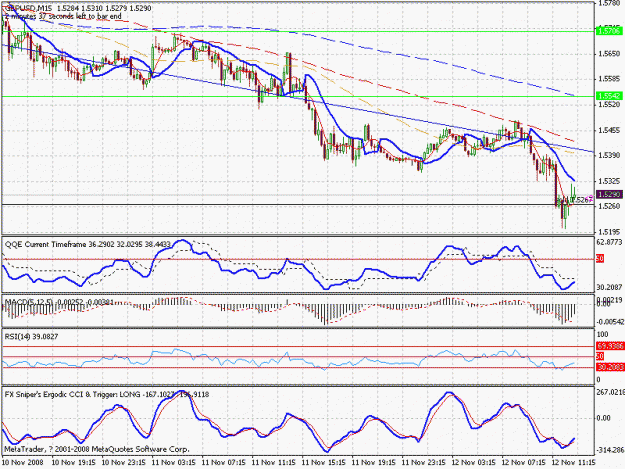The height and width of the screenshot is (469, 625).
Task: Click the green 1.5706 price level tag
Action: [x=609, y=31]
